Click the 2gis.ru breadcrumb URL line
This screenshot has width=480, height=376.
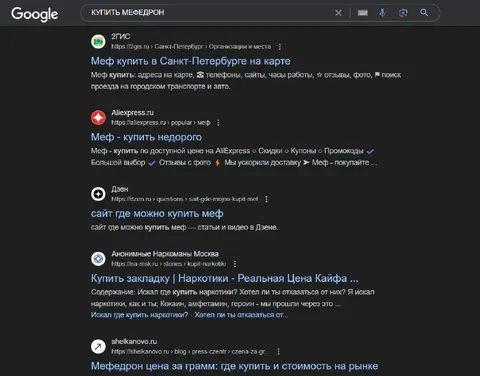191,47
